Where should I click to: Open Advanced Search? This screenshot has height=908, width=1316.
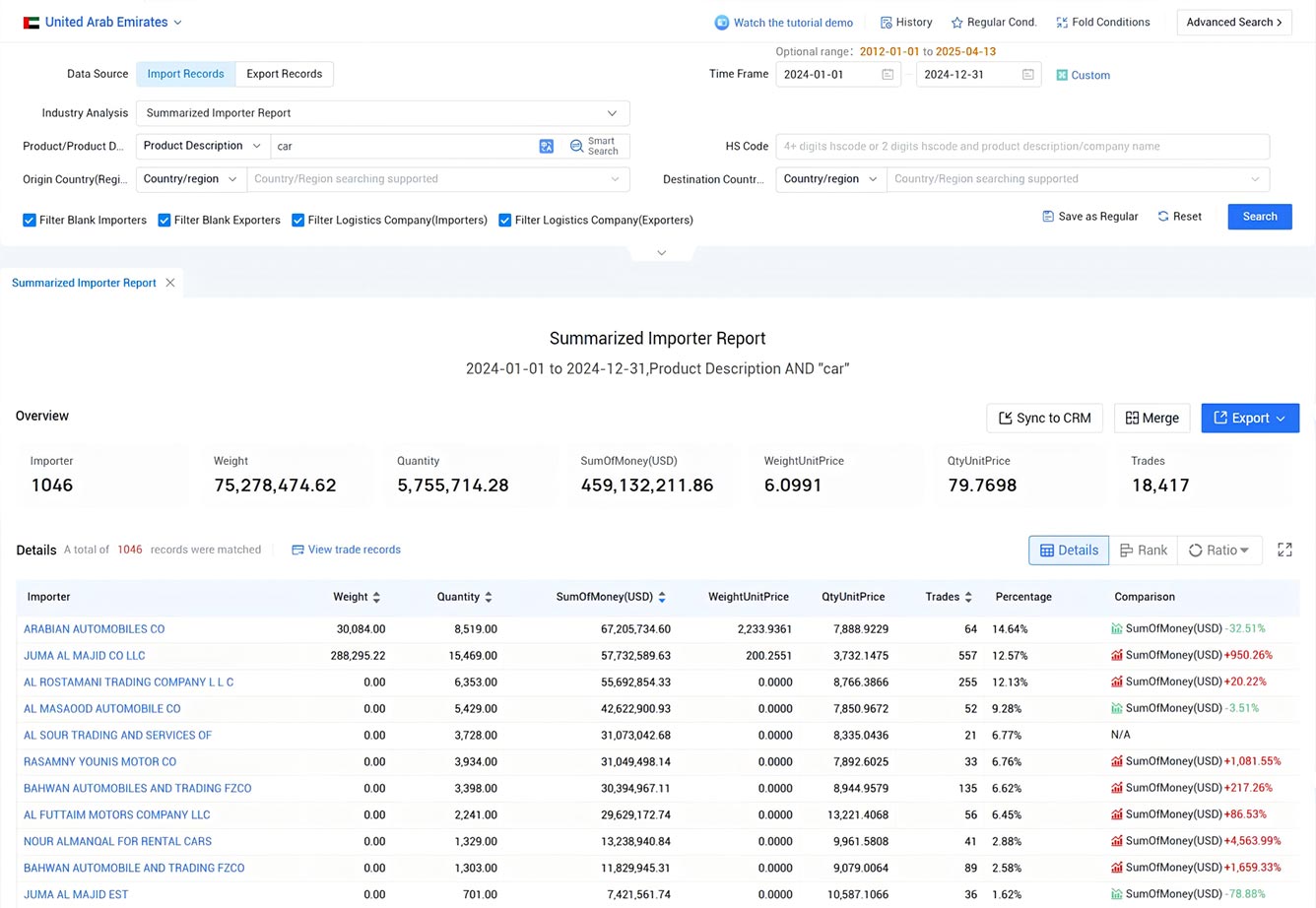[x=1234, y=22]
